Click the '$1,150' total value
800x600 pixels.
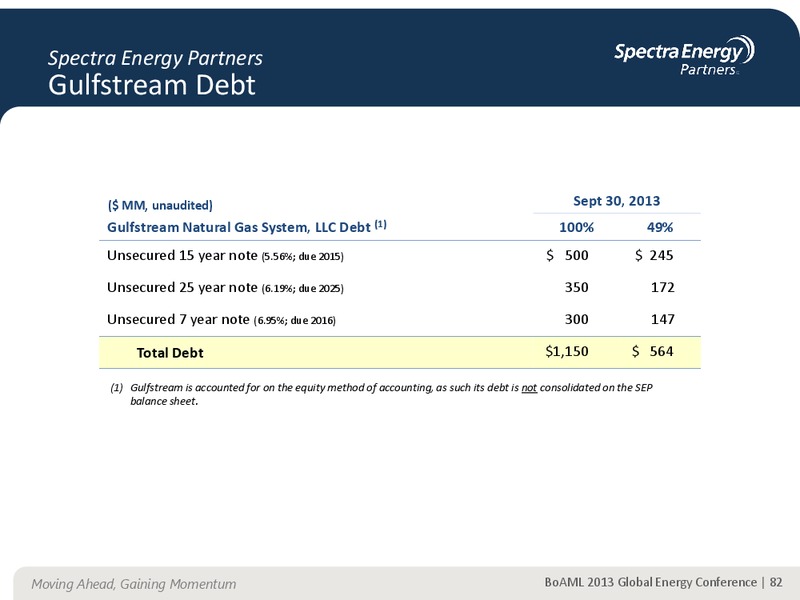(567, 351)
